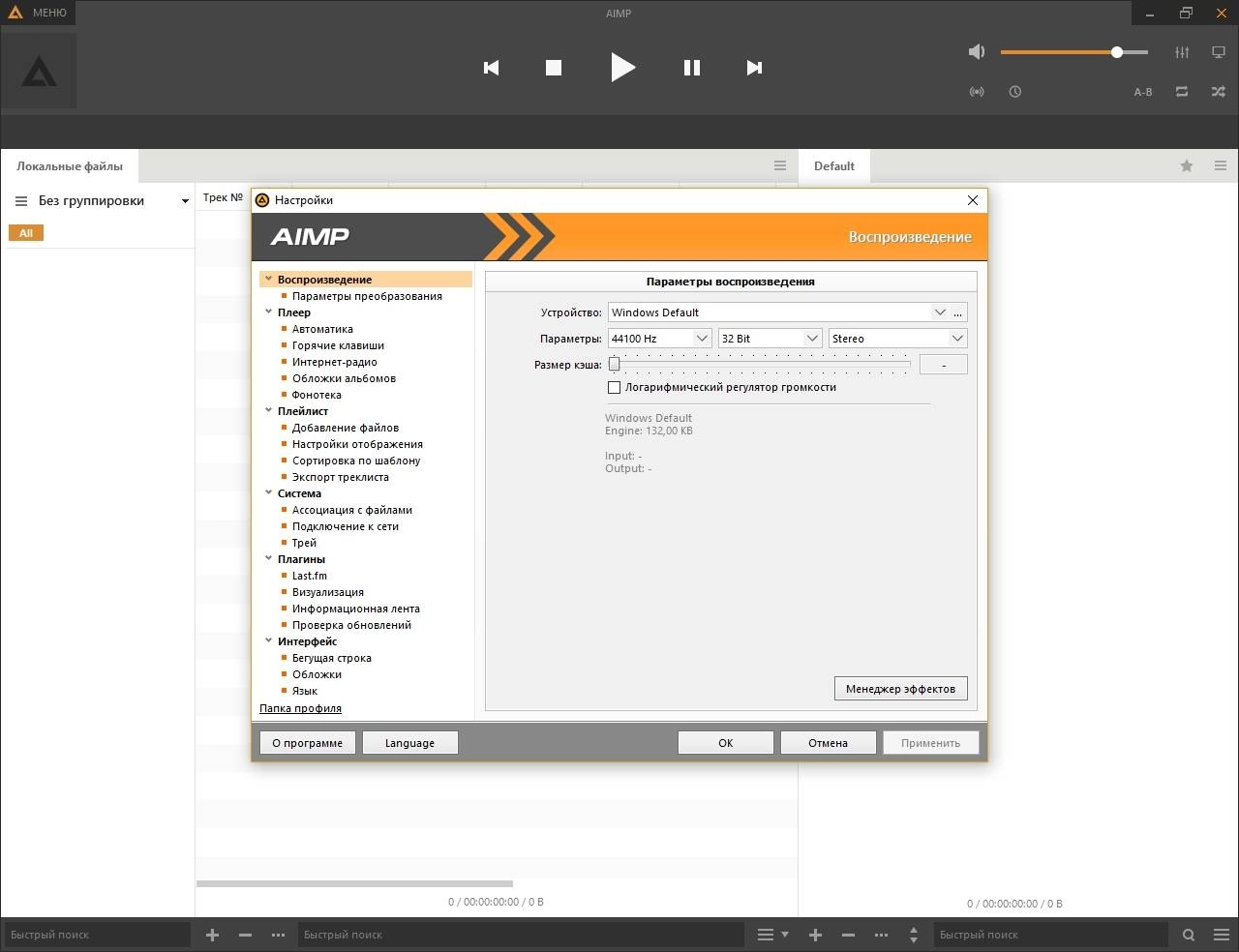Screen dimensions: 1239x952
Task: Mute sound with the speaker icon
Action: [977, 52]
